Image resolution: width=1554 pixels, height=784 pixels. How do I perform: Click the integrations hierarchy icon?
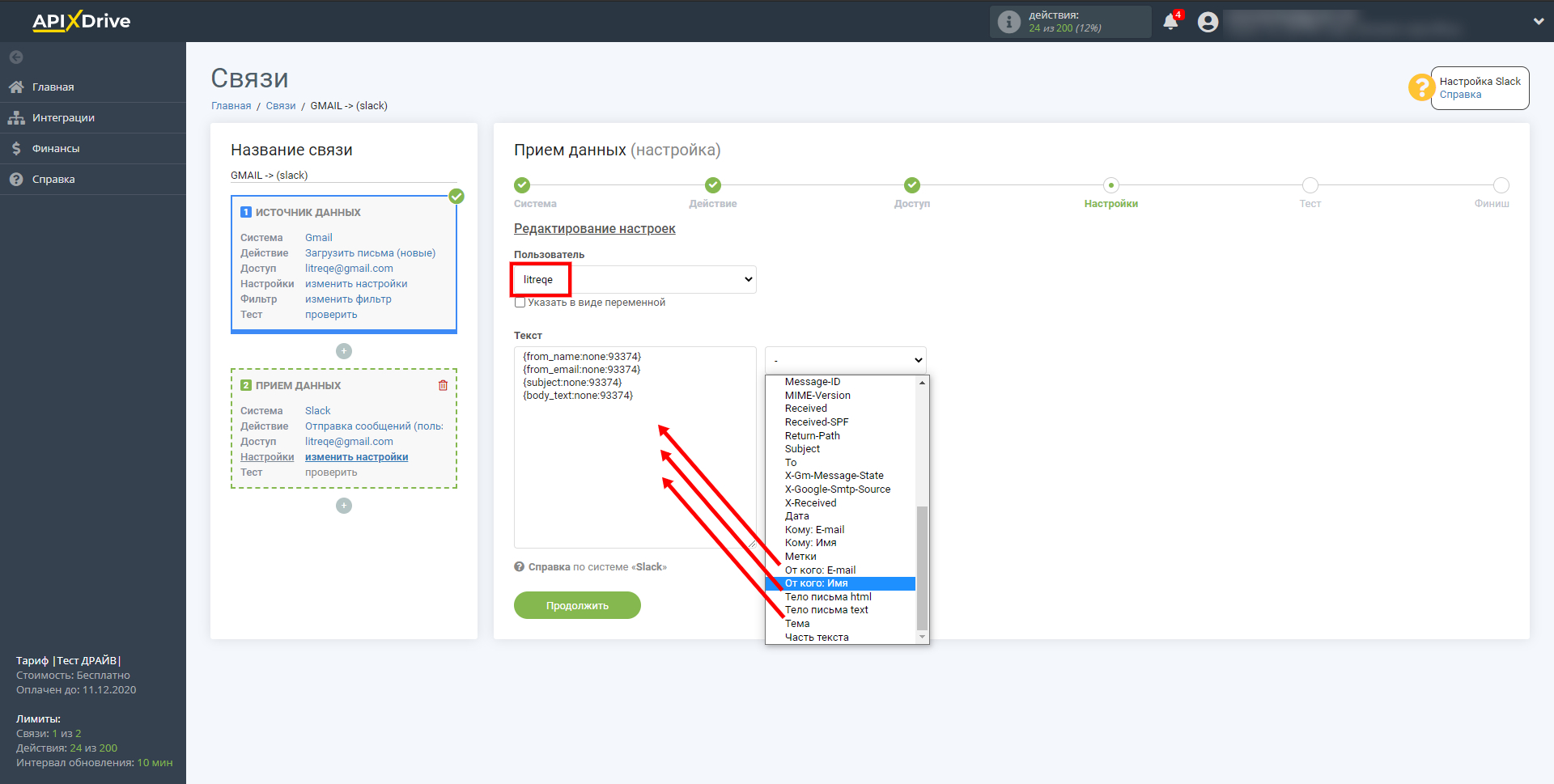click(16, 117)
